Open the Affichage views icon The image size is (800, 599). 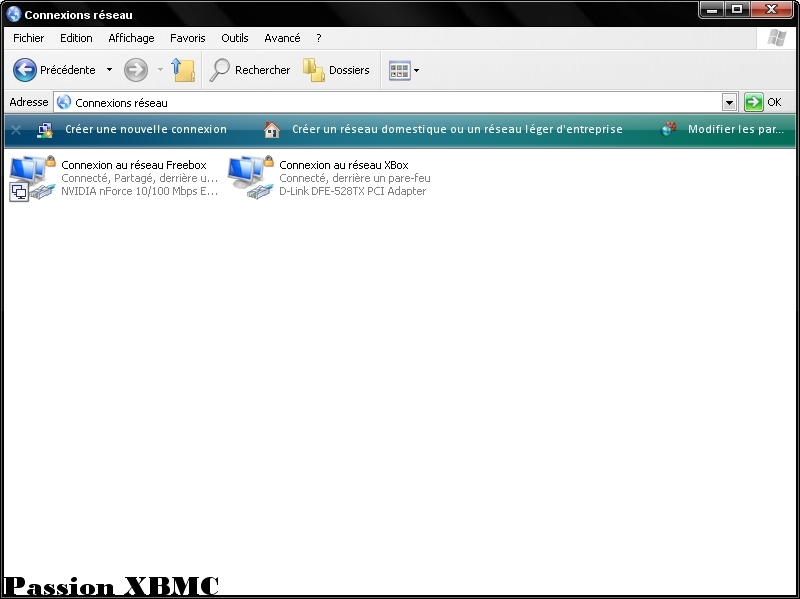pyautogui.click(x=399, y=70)
